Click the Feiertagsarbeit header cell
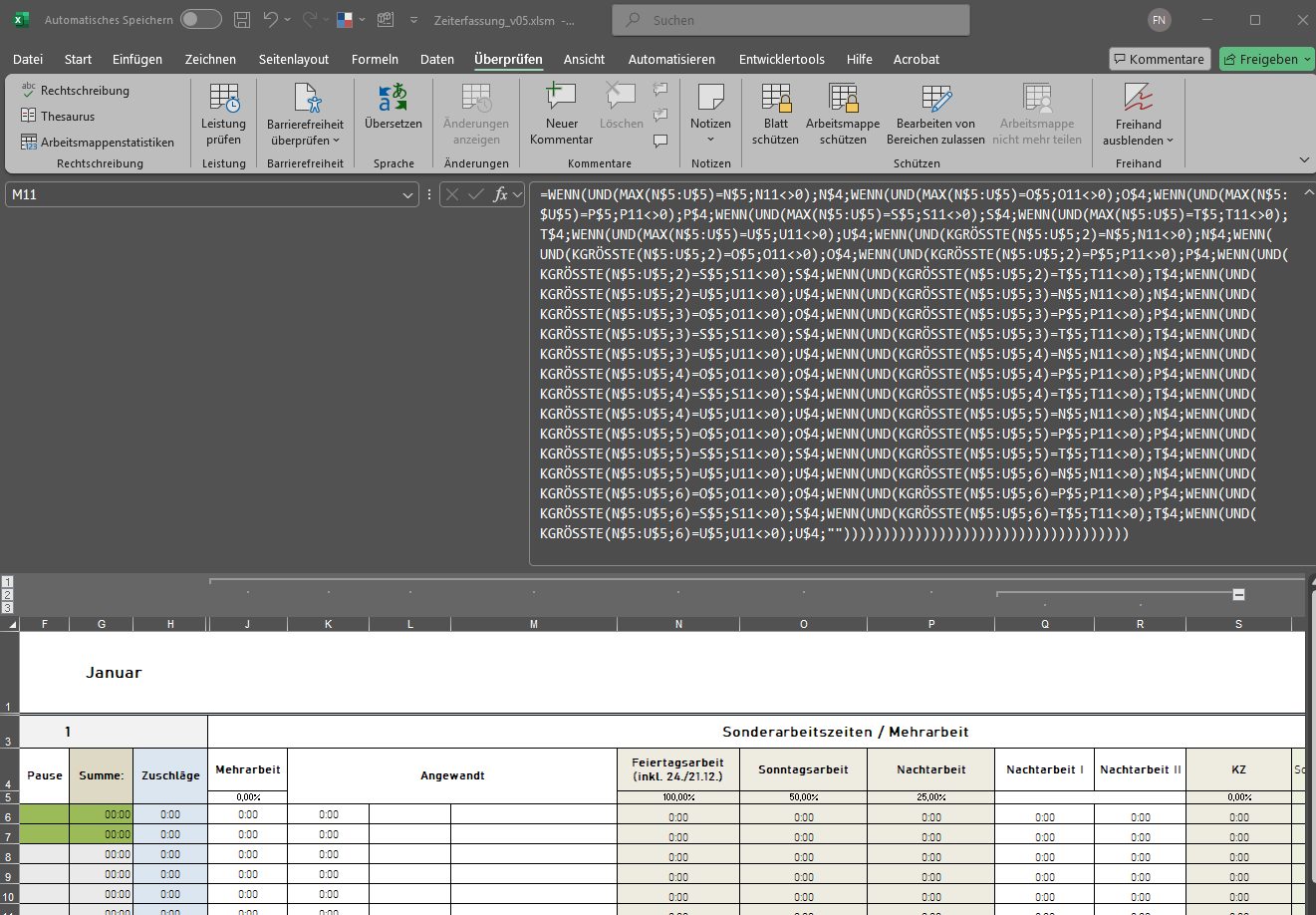Image resolution: width=1316 pixels, height=915 pixels. [678, 769]
